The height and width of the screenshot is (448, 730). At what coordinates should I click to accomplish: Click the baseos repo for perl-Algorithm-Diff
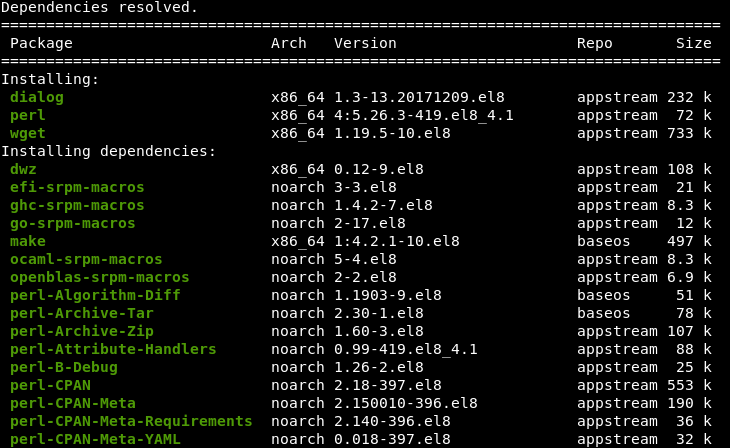point(603,295)
